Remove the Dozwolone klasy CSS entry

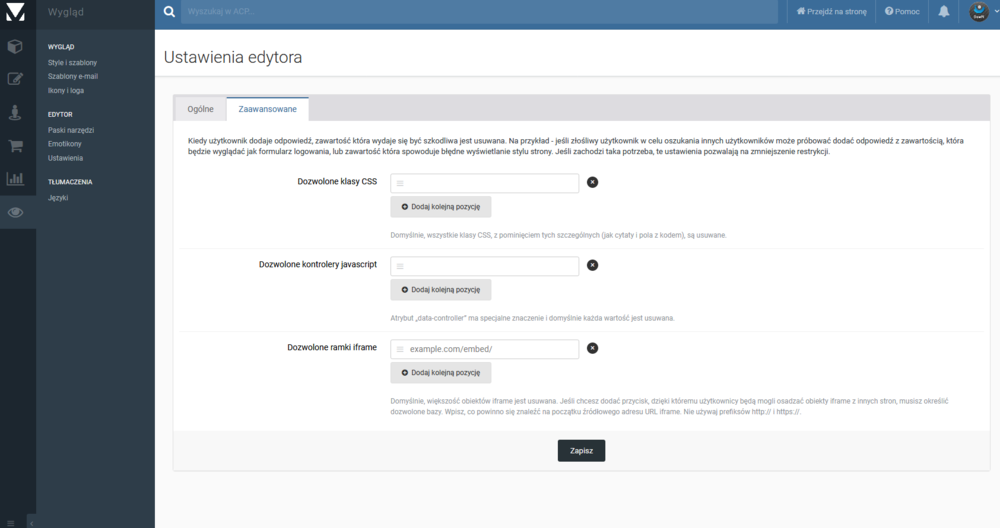[x=592, y=182]
